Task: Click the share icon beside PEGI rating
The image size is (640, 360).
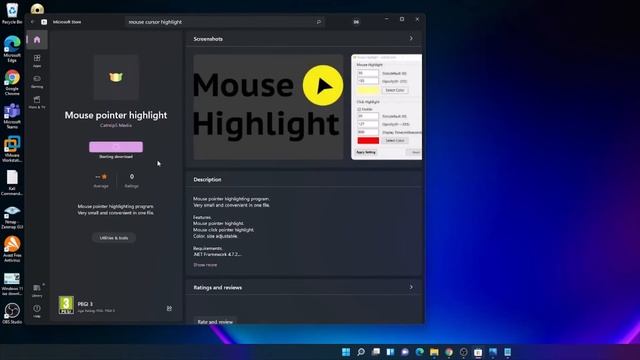Action: point(169,308)
